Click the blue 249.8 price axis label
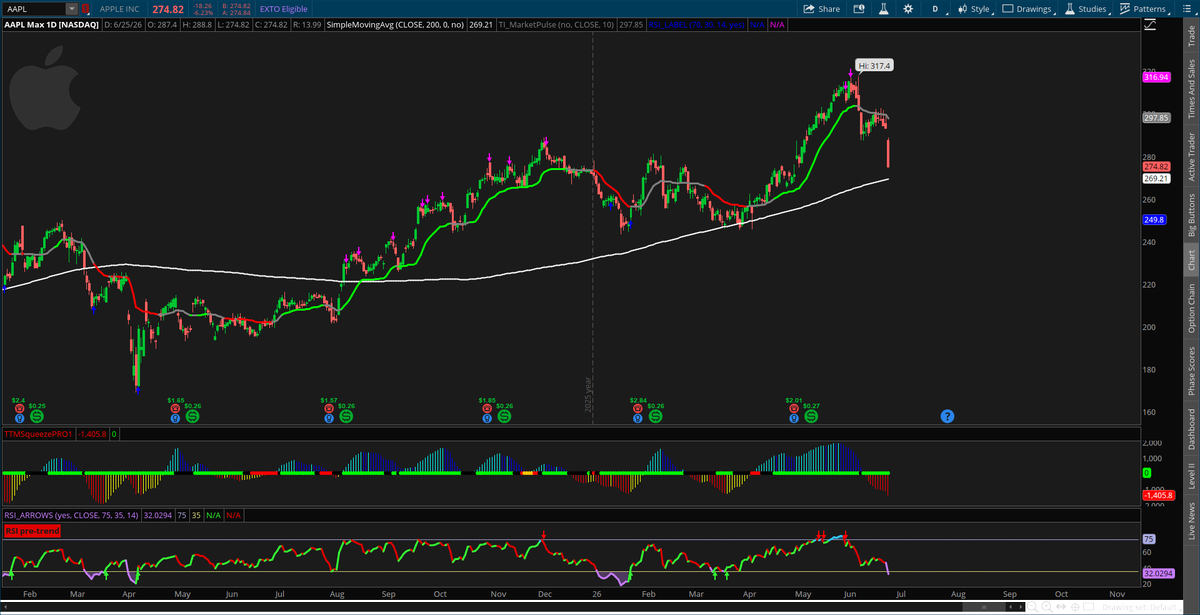 [x=1155, y=220]
